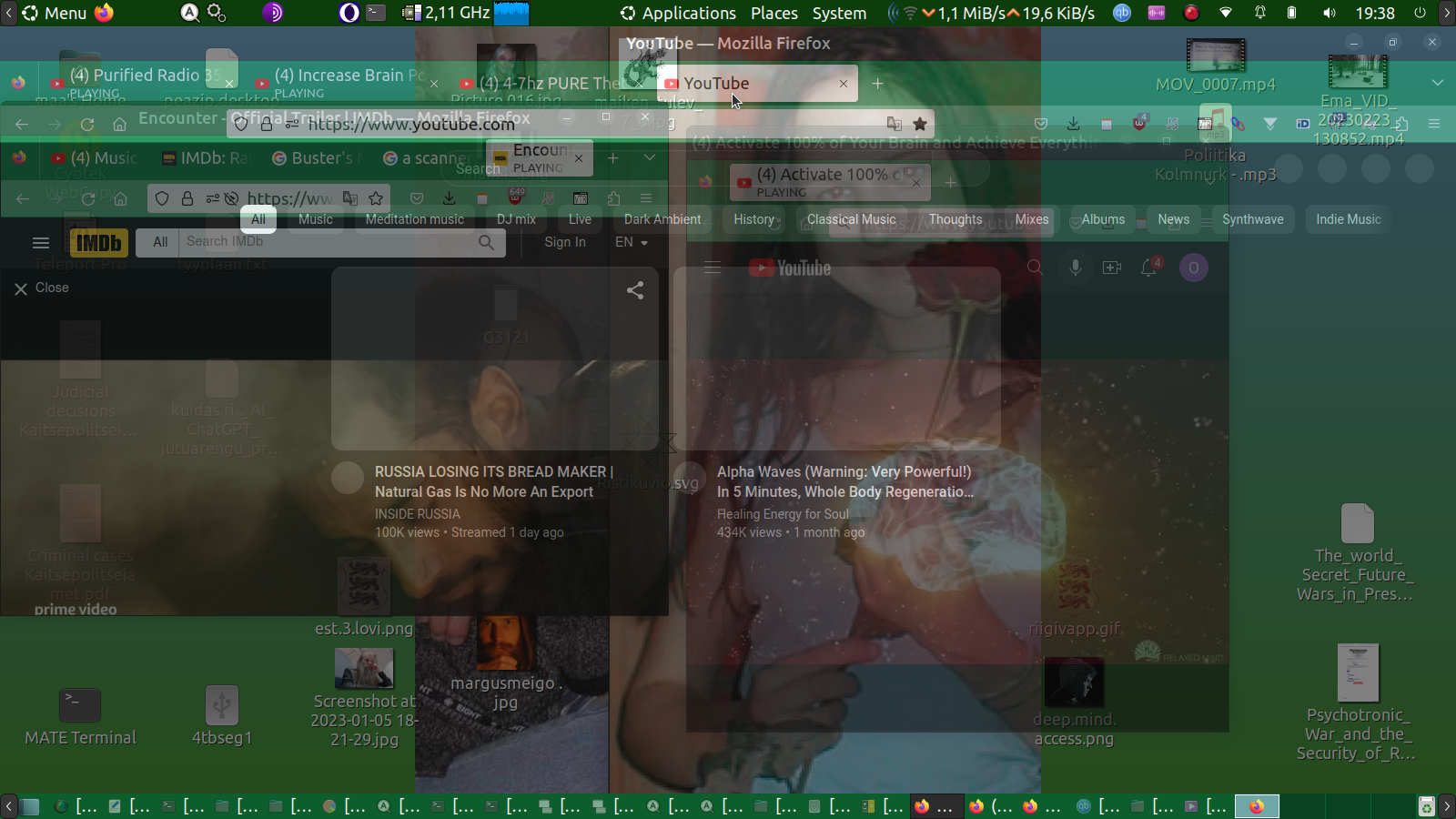Screen dimensions: 1456x819
Task: Click the notification bell in the top panel
Action: pyautogui.click(x=1260, y=13)
